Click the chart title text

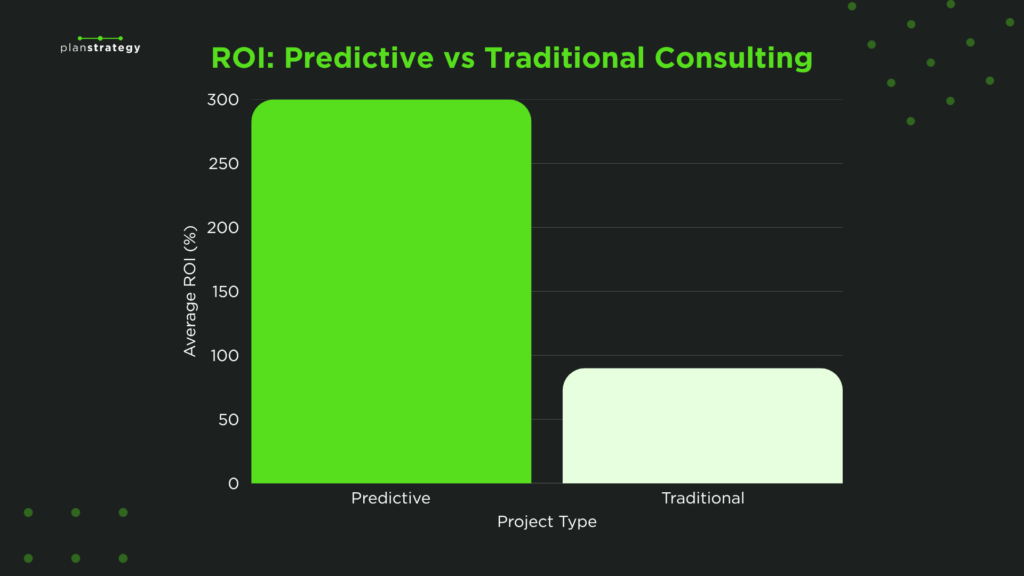(512, 58)
